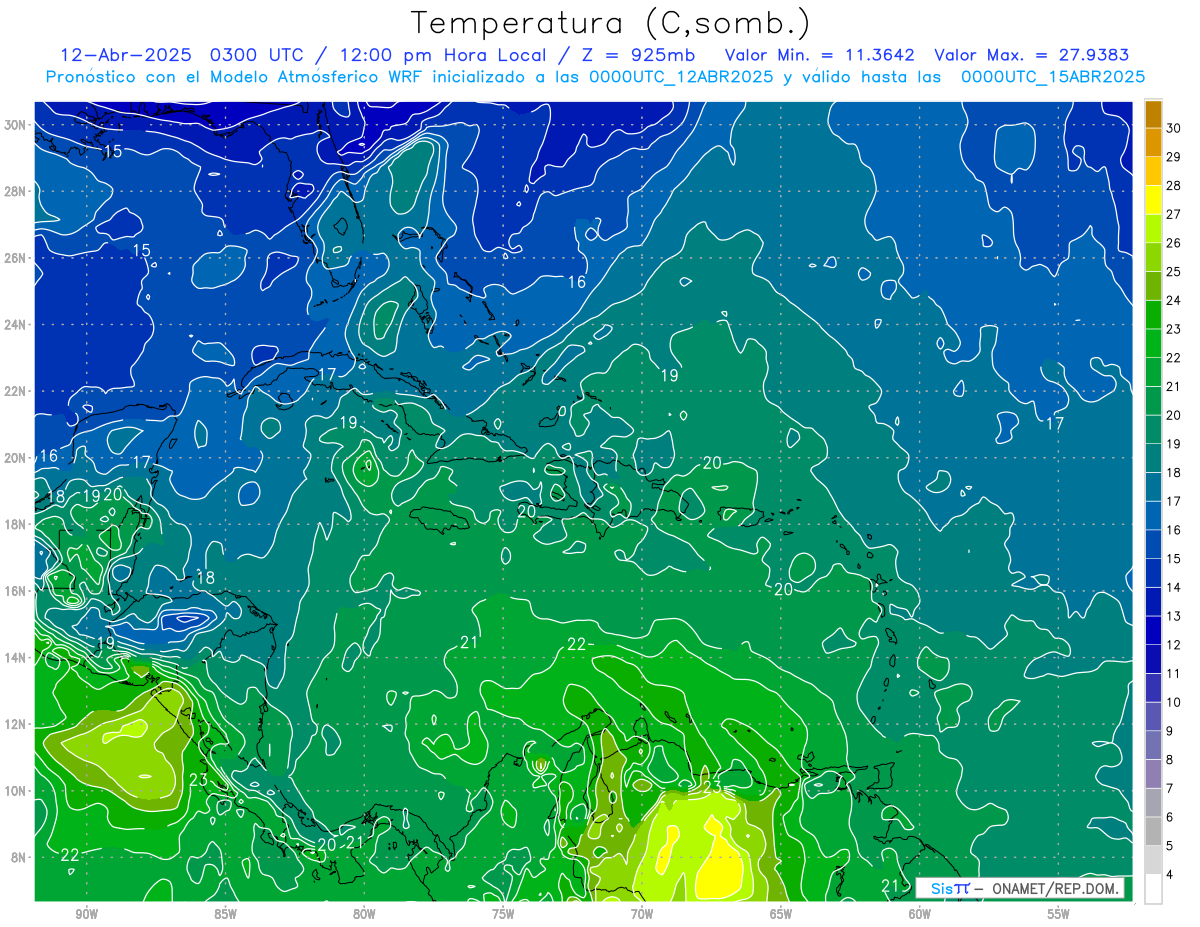Click the "55W" longitude axis label
The height and width of the screenshot is (927, 1200).
click(x=1059, y=914)
